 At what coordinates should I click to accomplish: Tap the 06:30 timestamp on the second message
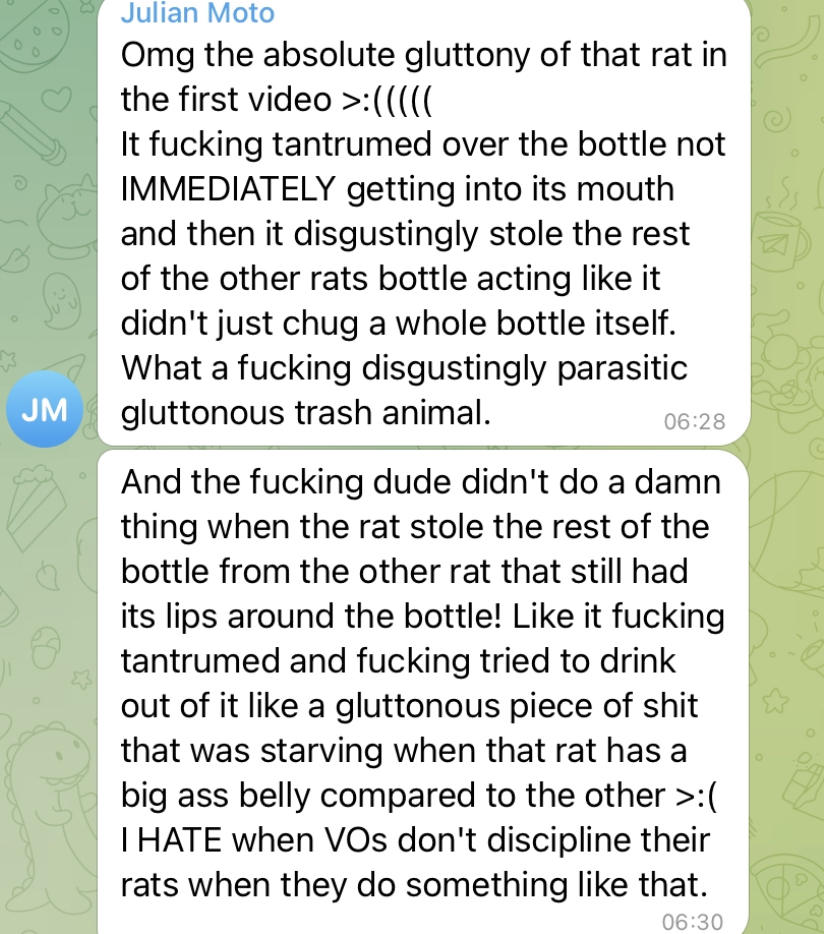(692, 921)
